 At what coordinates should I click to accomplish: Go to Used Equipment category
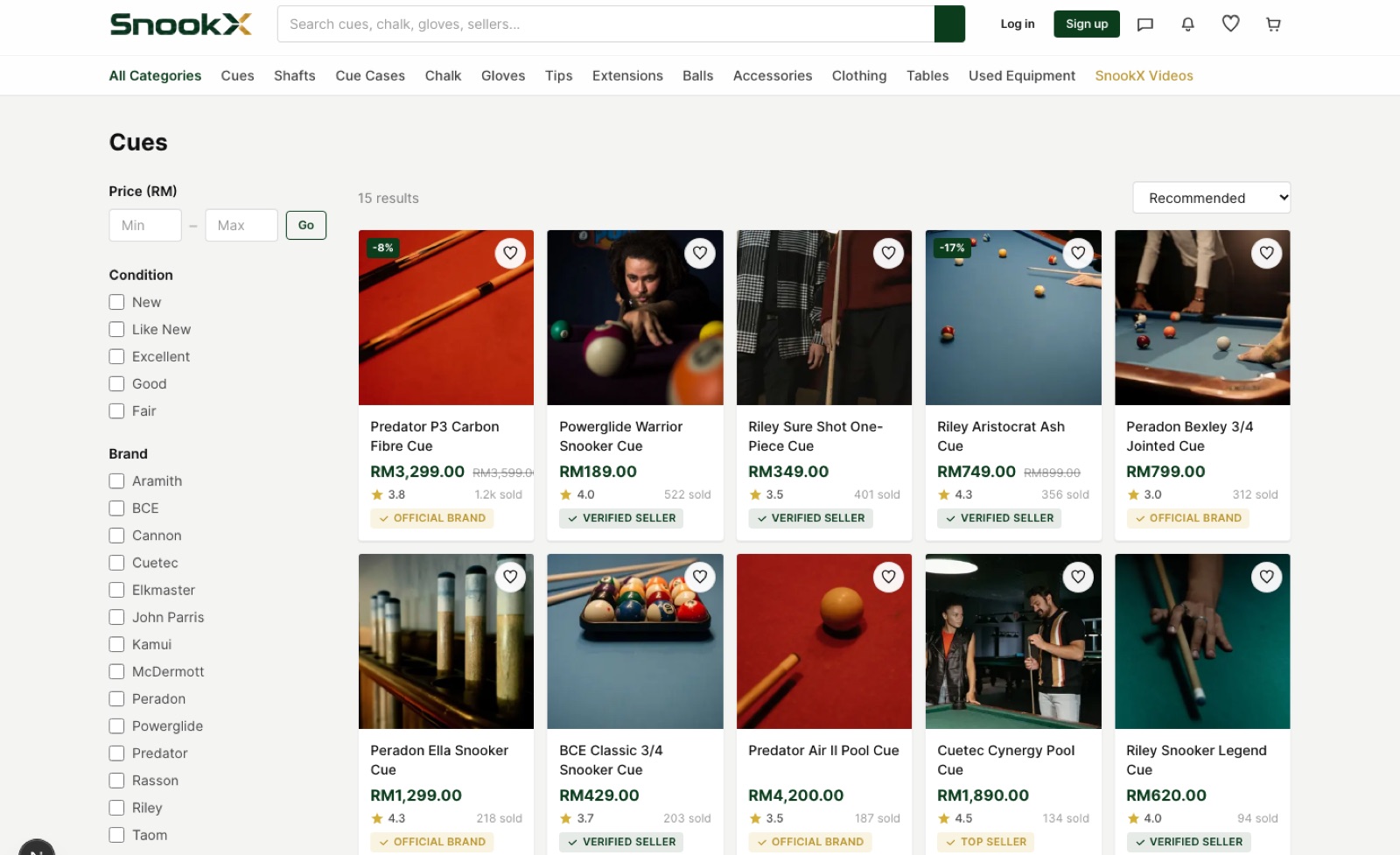click(x=1022, y=75)
